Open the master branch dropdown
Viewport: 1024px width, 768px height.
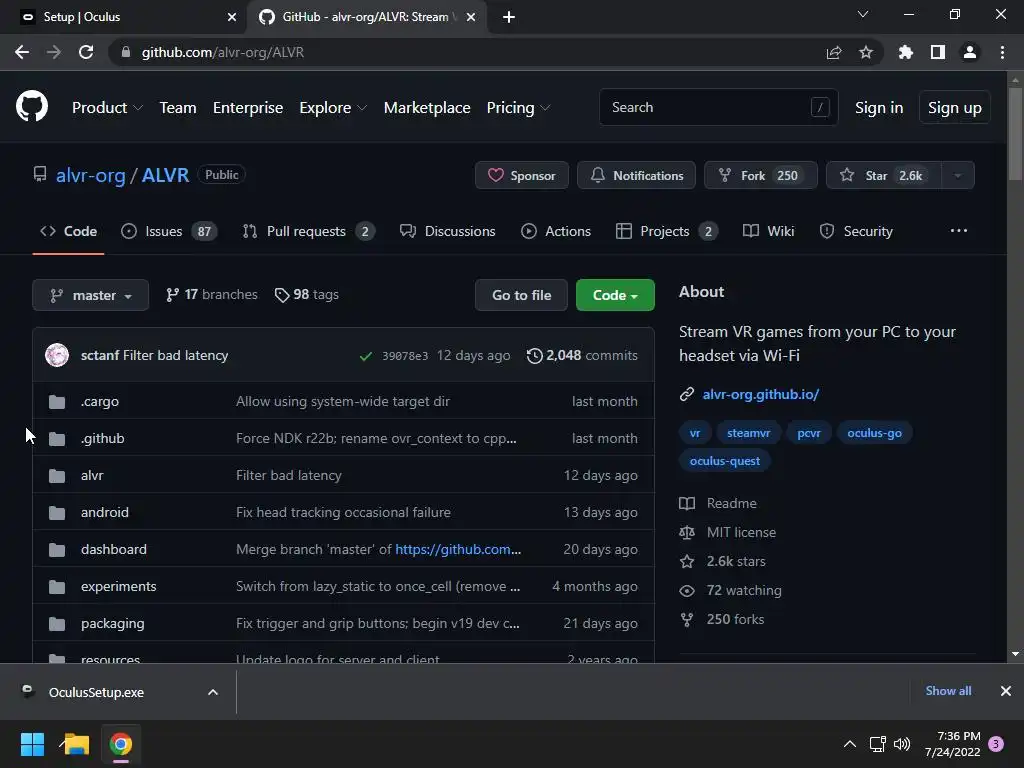pyautogui.click(x=90, y=295)
